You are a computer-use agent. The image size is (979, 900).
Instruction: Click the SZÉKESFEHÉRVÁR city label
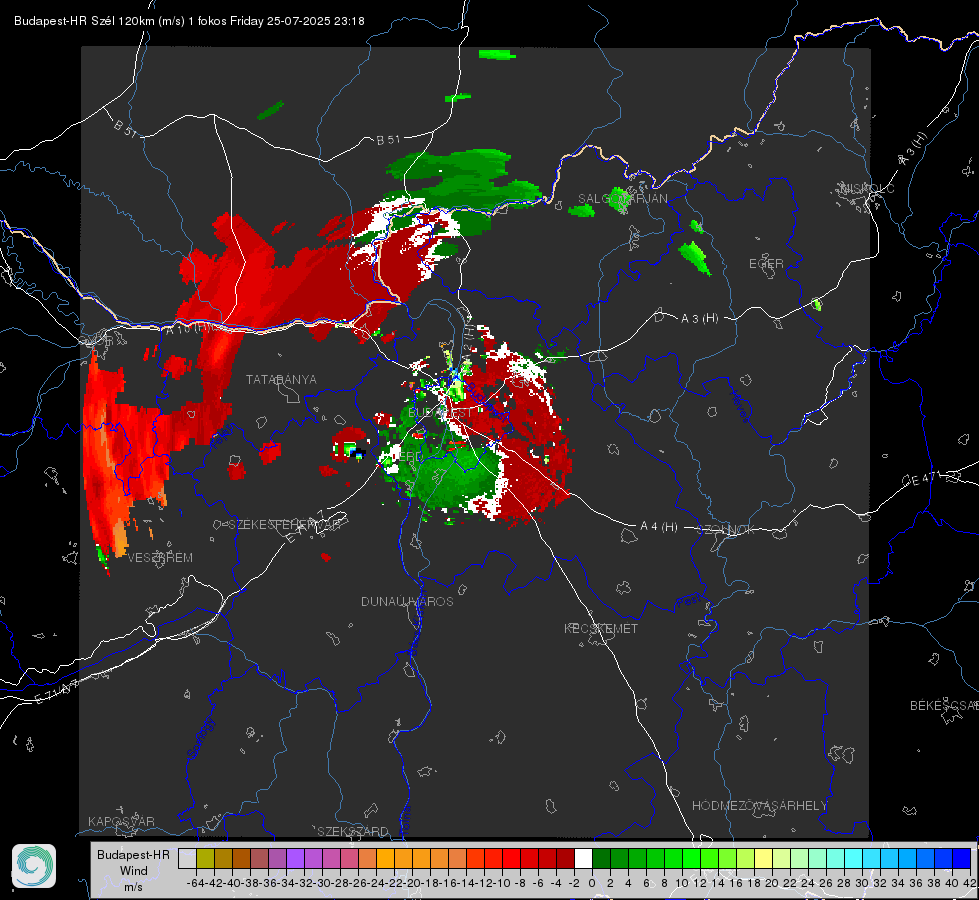286,525
